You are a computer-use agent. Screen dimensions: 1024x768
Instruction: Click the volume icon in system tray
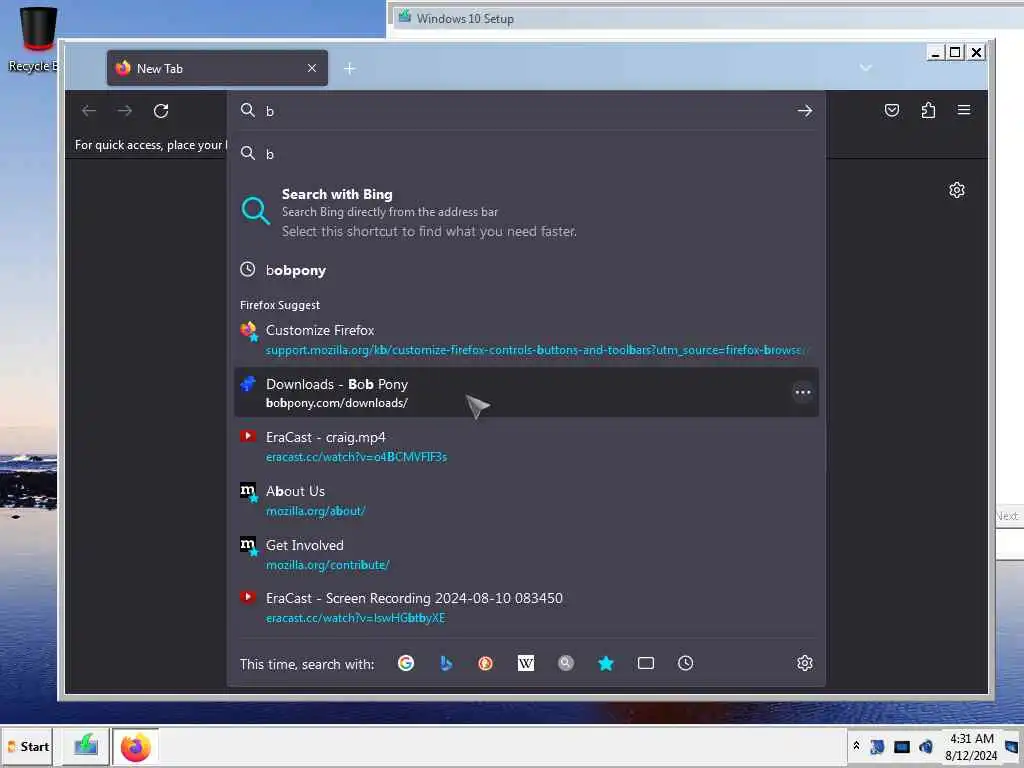925,746
